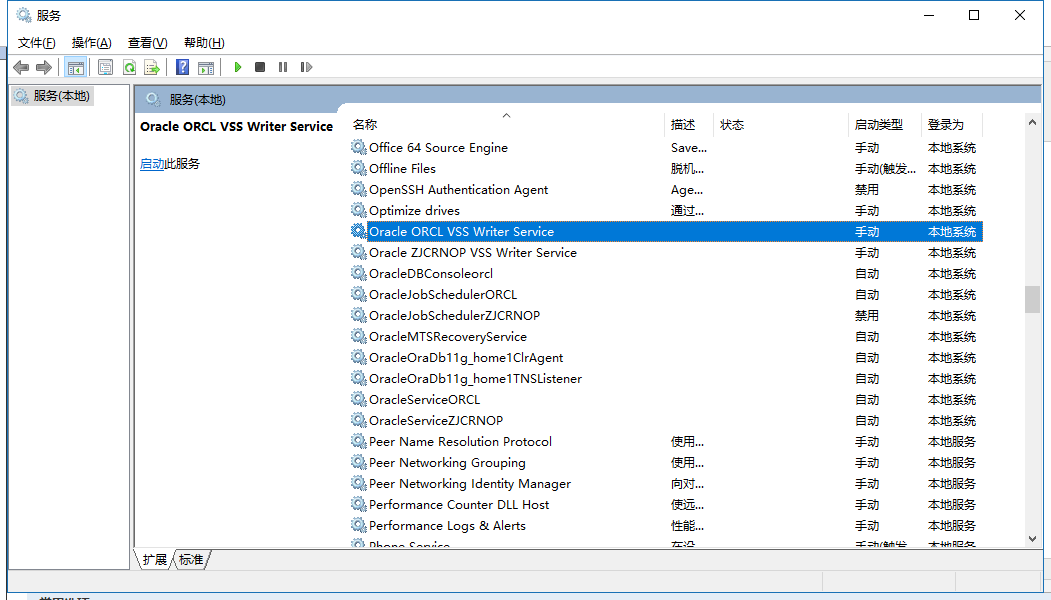Click gear icon of Optimize drives
The image size is (1051, 600).
pos(359,210)
